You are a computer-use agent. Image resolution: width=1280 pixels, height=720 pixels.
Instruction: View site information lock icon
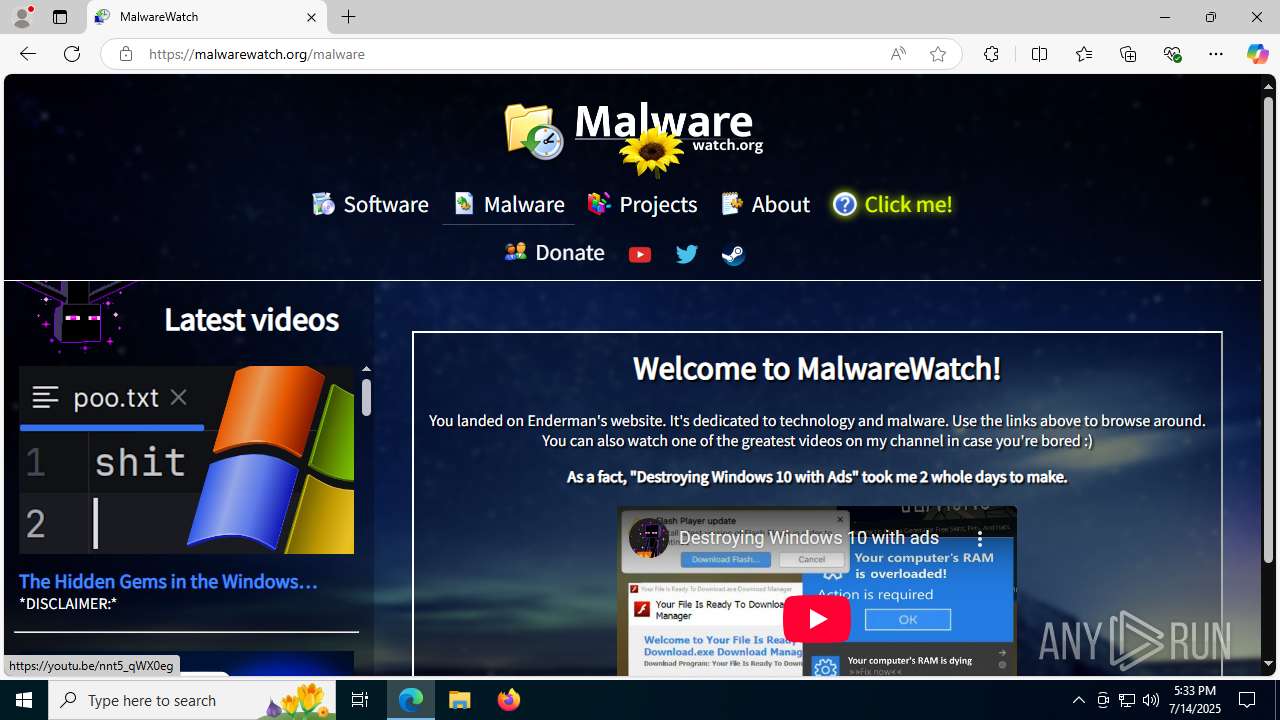coord(125,54)
